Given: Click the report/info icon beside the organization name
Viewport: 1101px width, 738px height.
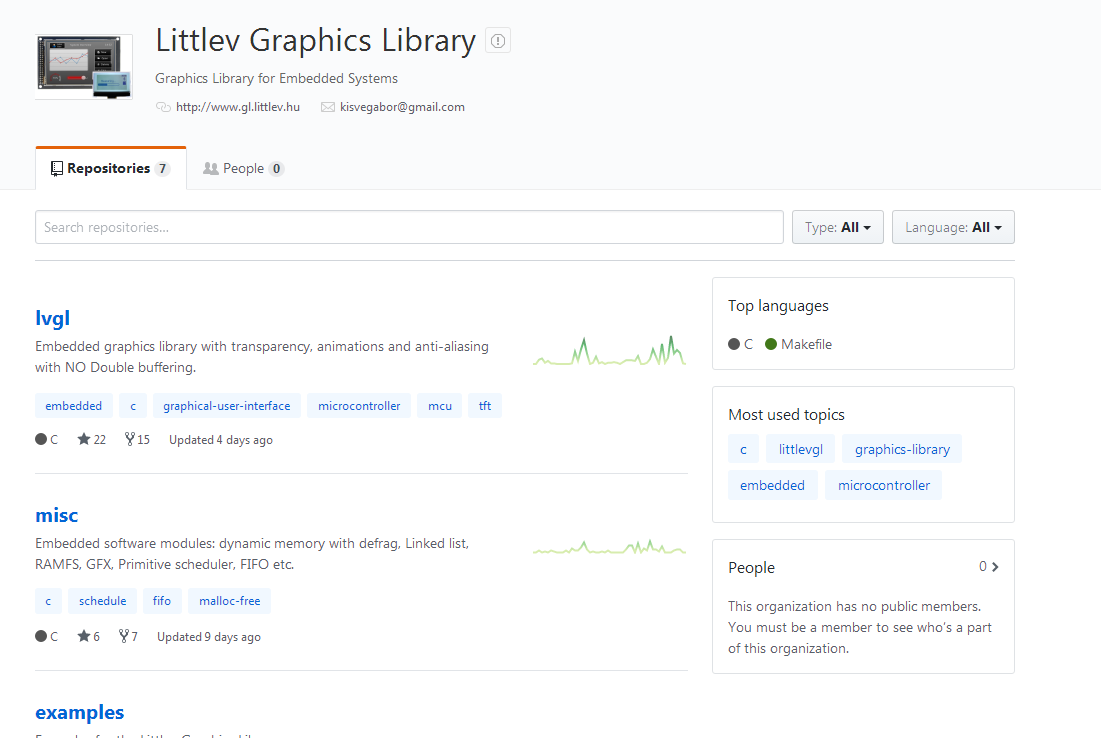Looking at the screenshot, I should pyautogui.click(x=498, y=41).
